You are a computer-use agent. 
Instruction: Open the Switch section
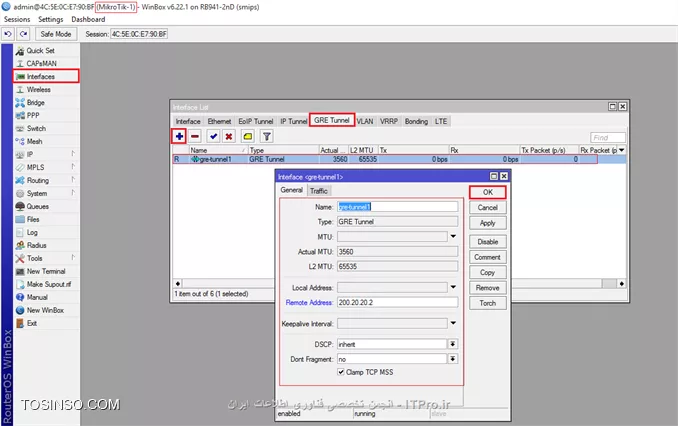coord(36,128)
